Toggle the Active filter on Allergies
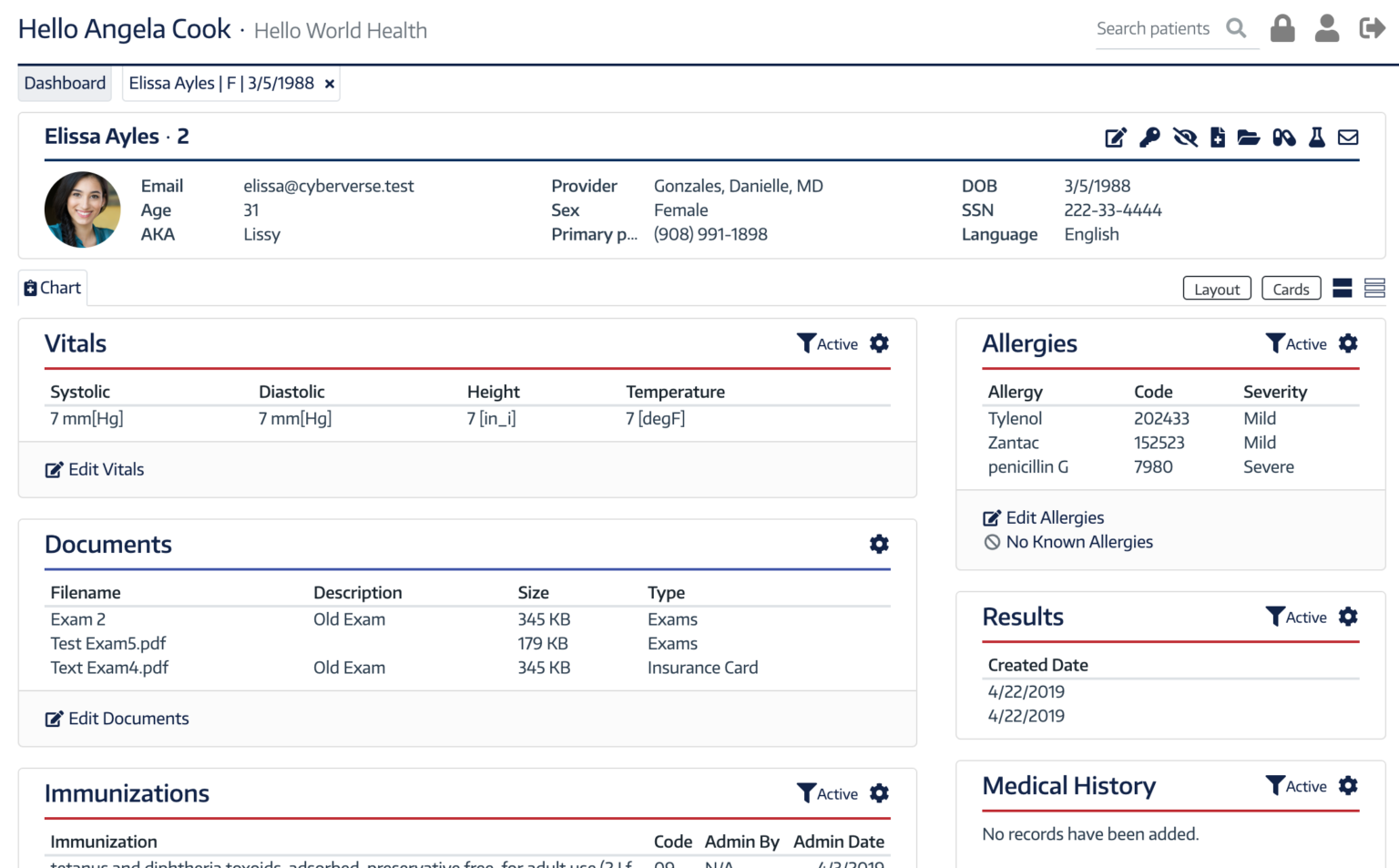The image size is (1399, 868). [1296, 343]
